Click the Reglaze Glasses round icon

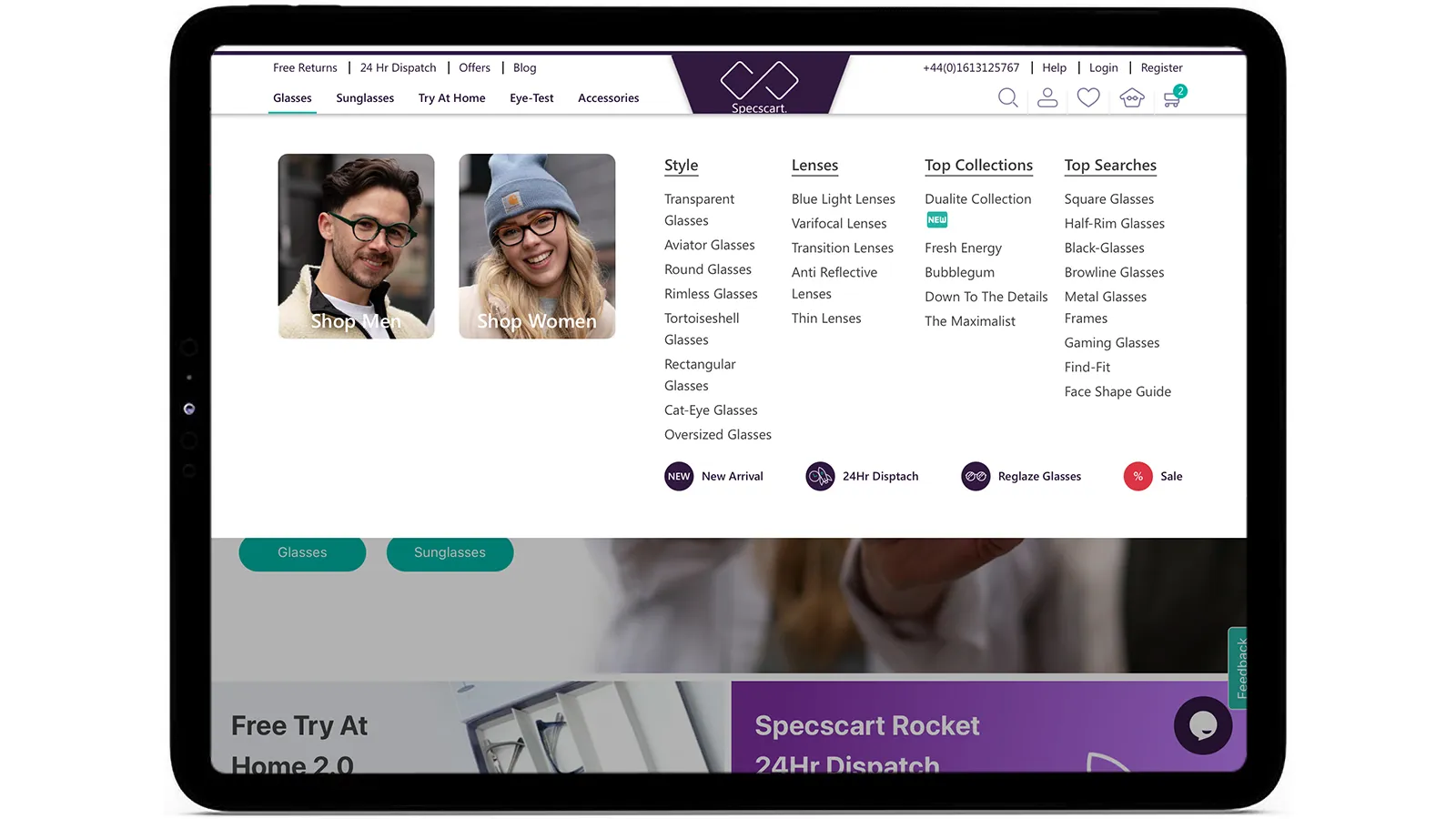976,476
